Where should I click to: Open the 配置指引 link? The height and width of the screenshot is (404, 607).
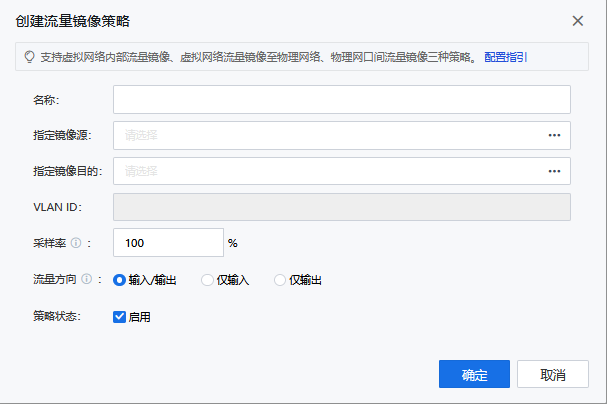click(x=506, y=57)
